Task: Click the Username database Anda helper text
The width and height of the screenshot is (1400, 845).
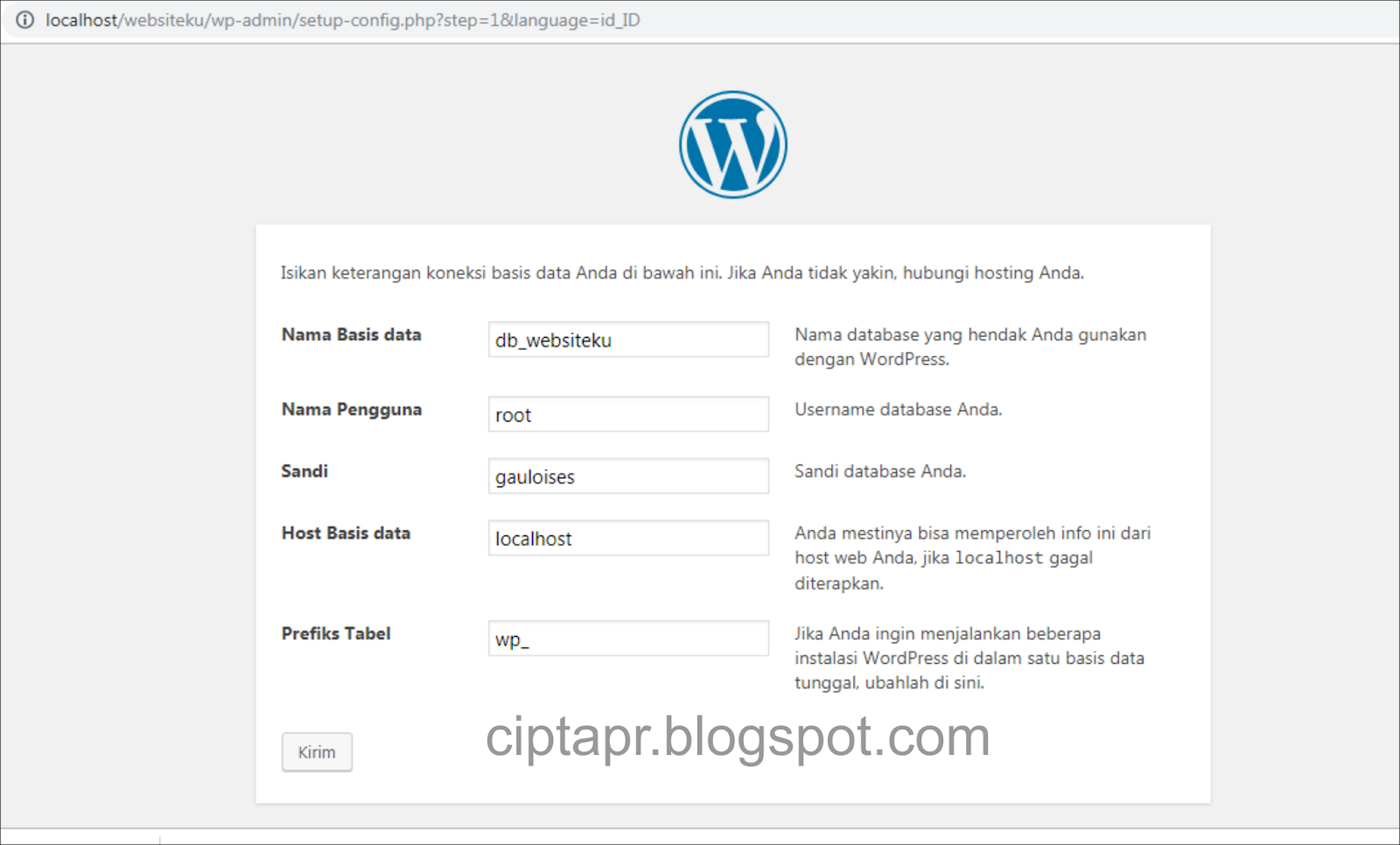Action: pyautogui.click(x=899, y=409)
